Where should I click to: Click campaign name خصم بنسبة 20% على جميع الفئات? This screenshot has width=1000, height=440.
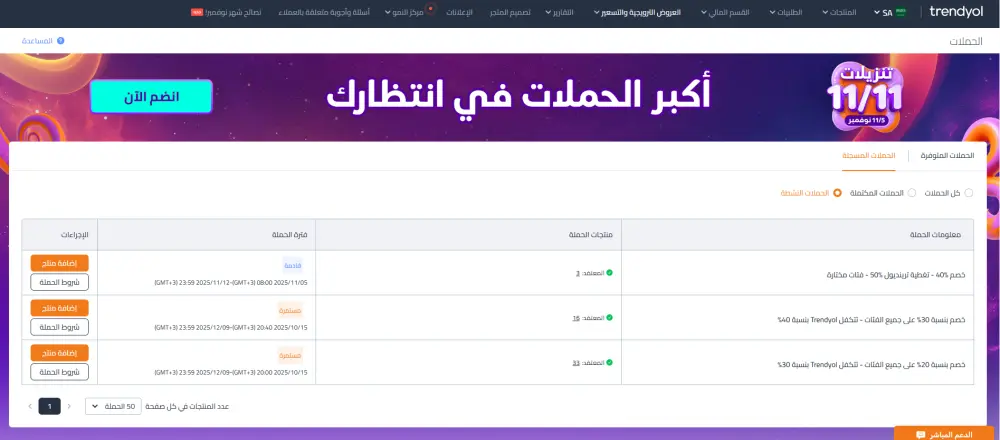[x=871, y=364]
